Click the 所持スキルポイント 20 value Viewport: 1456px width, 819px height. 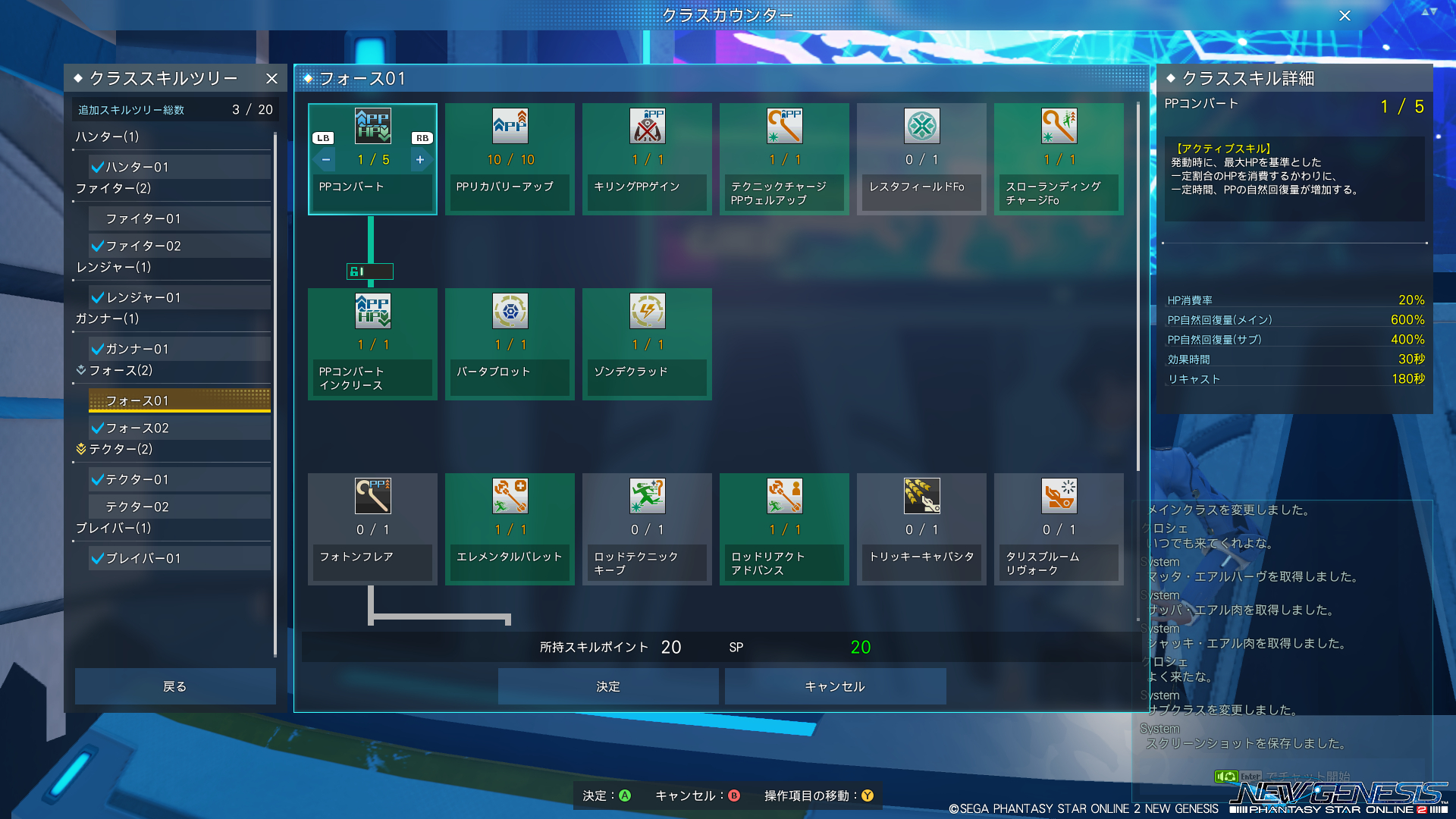671,647
